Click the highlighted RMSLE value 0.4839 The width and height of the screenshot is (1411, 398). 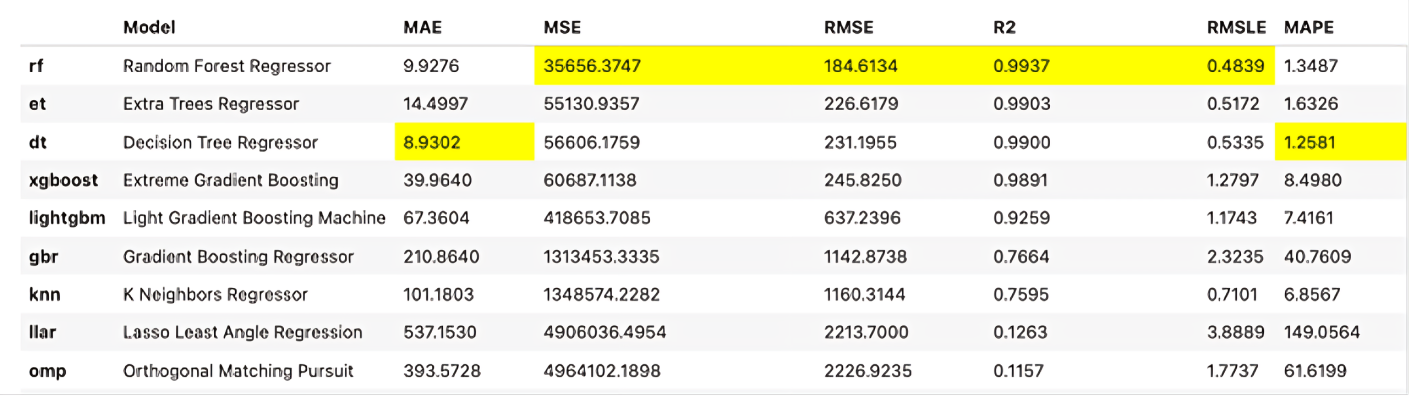[1237, 66]
